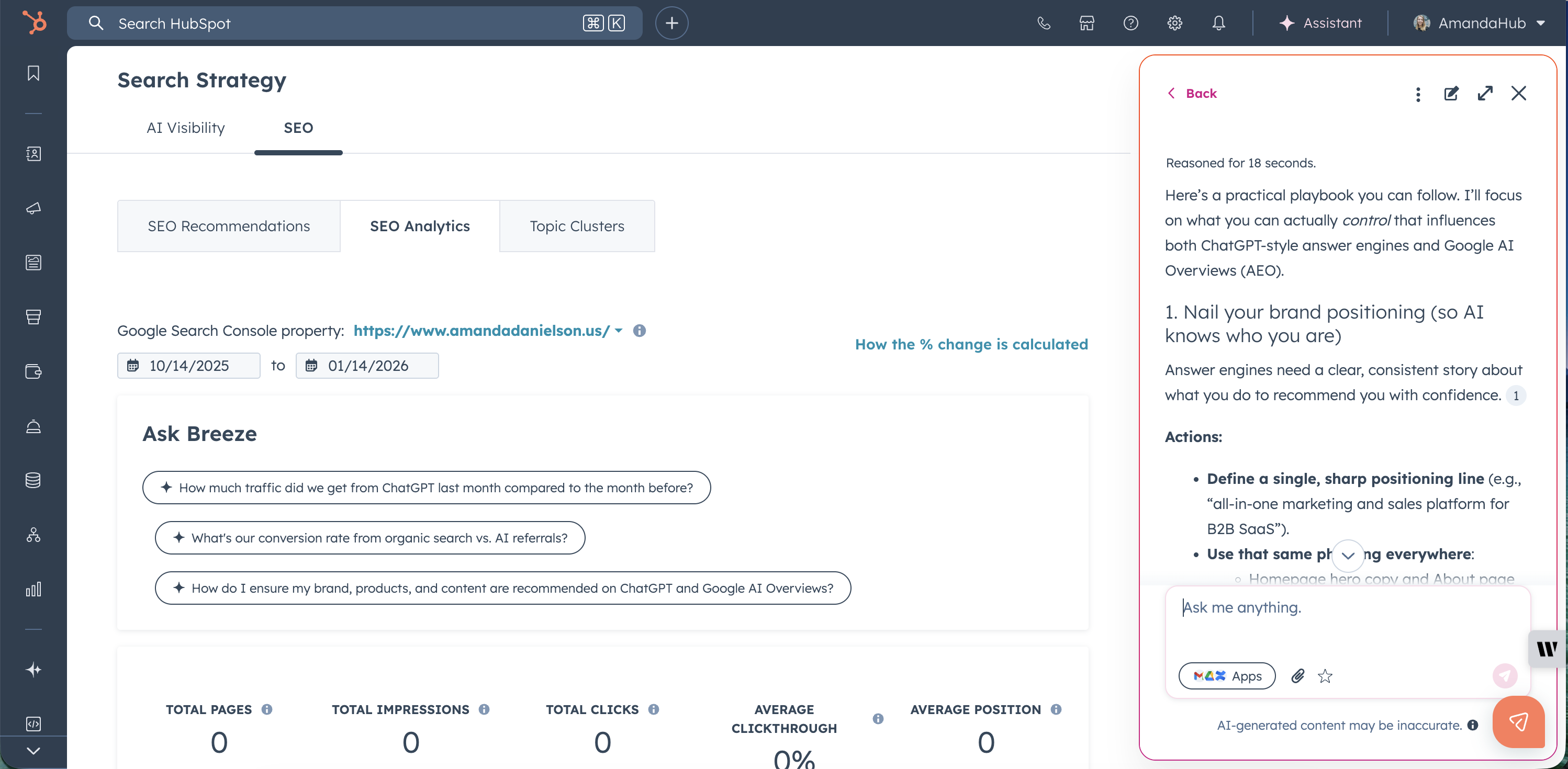Open the notifications bell
Viewport: 1568px width, 769px height.
(x=1218, y=23)
